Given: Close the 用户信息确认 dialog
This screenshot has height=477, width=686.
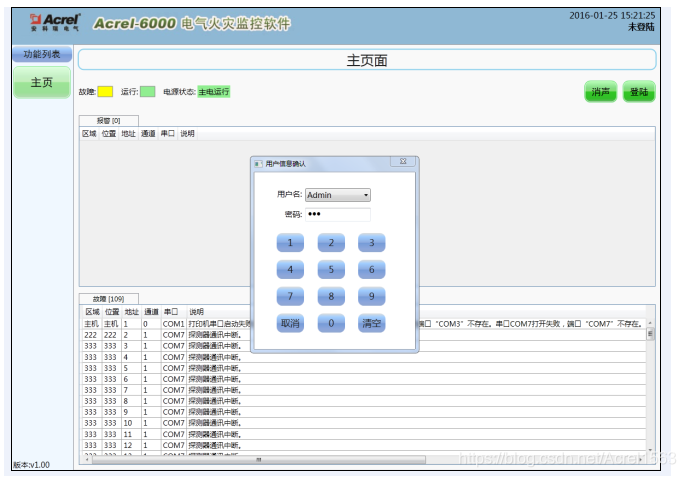Looking at the screenshot, I should (403, 161).
